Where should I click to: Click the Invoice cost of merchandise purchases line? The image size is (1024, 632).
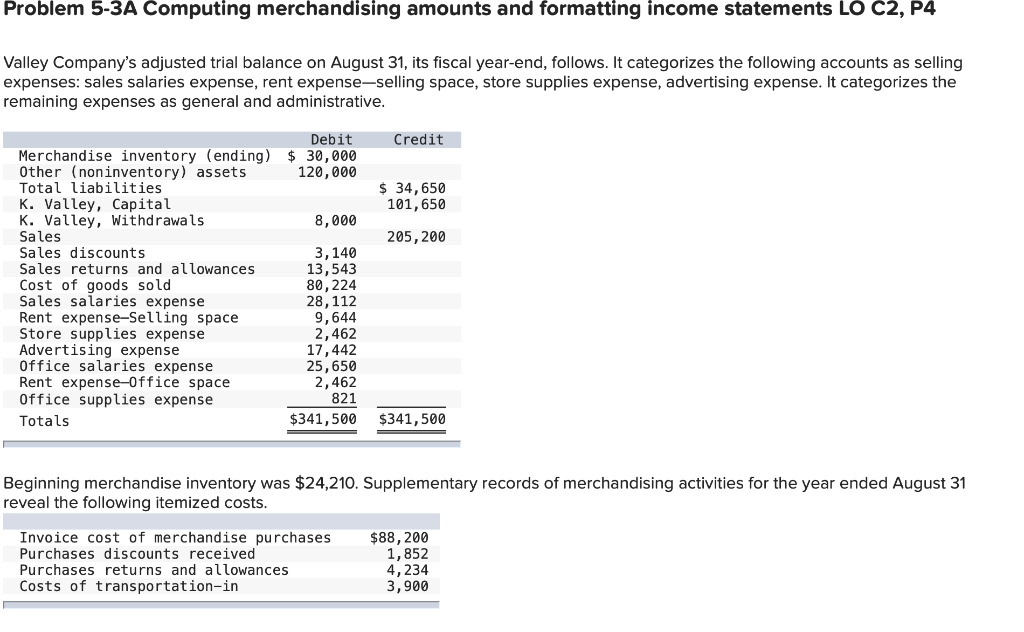pyautogui.click(x=175, y=537)
